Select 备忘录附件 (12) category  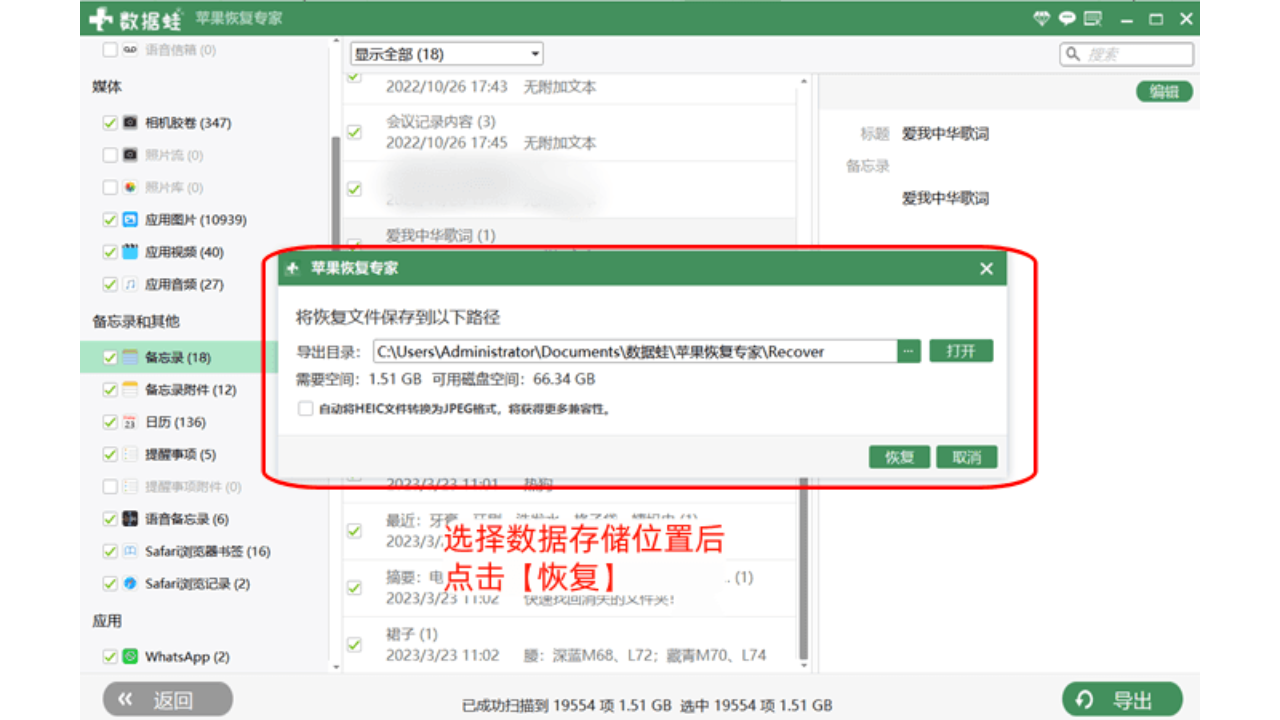[190, 390]
